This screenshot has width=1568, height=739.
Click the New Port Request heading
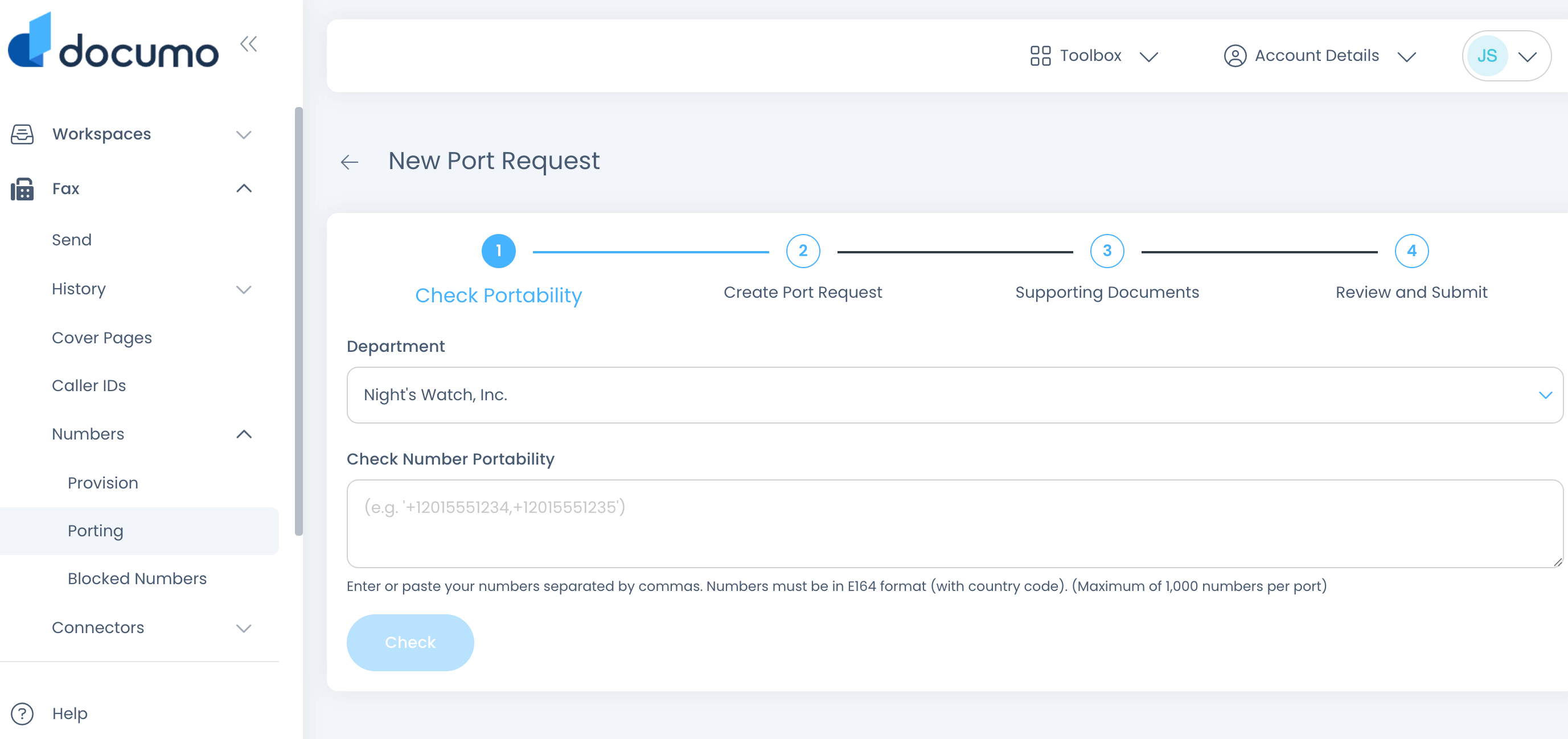click(494, 161)
